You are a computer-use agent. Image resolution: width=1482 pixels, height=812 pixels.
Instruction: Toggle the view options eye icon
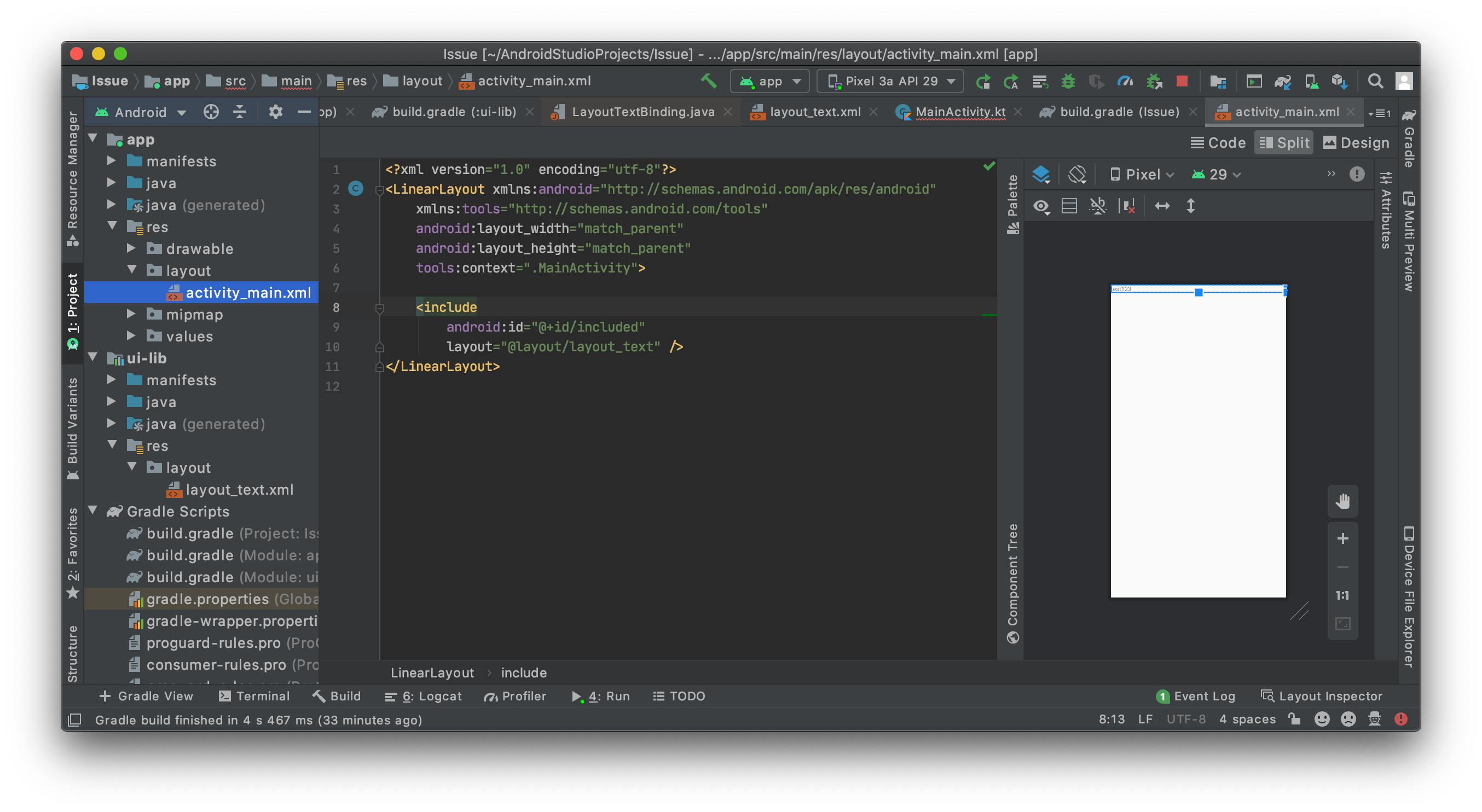pyautogui.click(x=1041, y=206)
